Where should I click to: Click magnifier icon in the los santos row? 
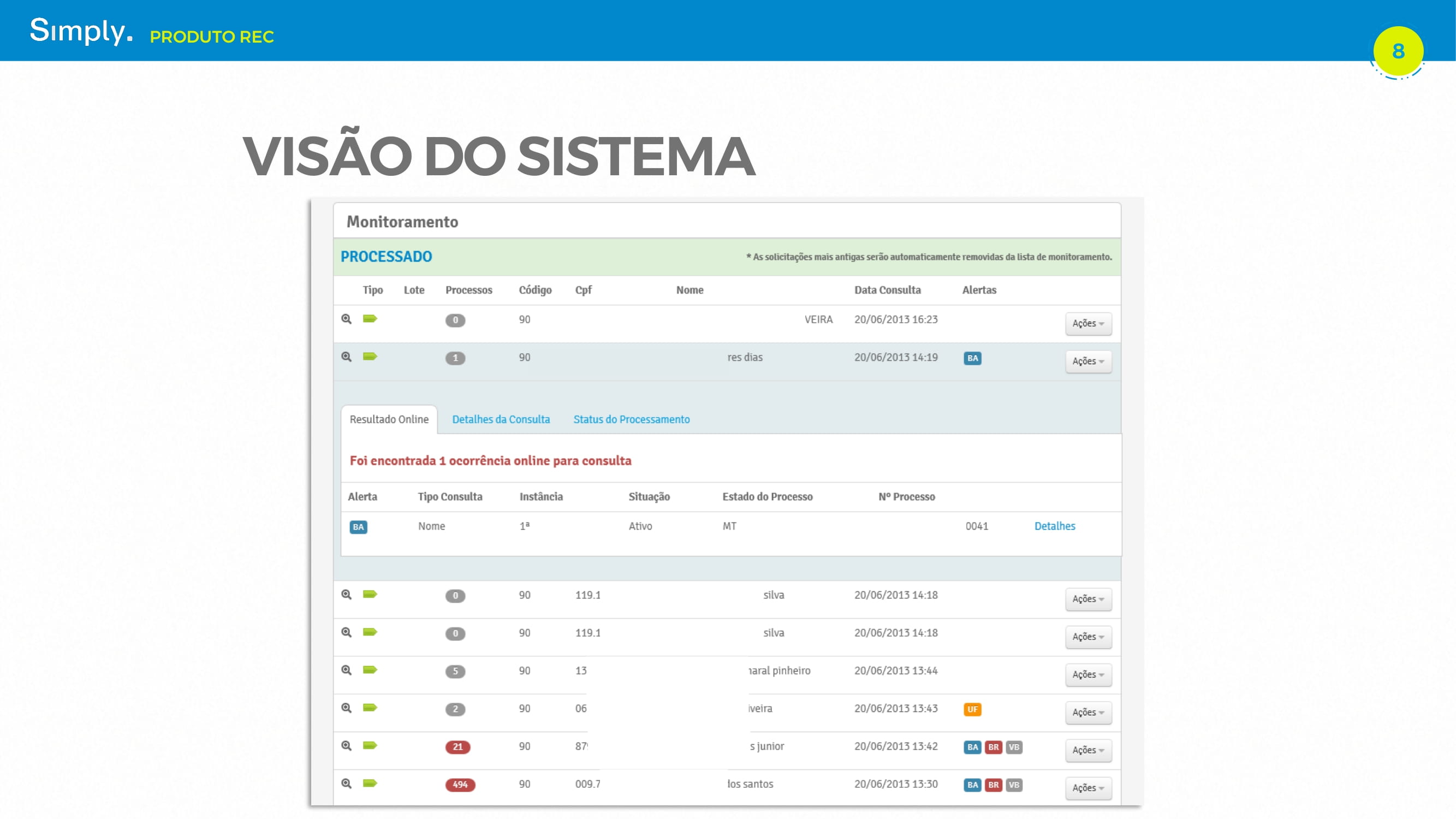click(x=347, y=784)
